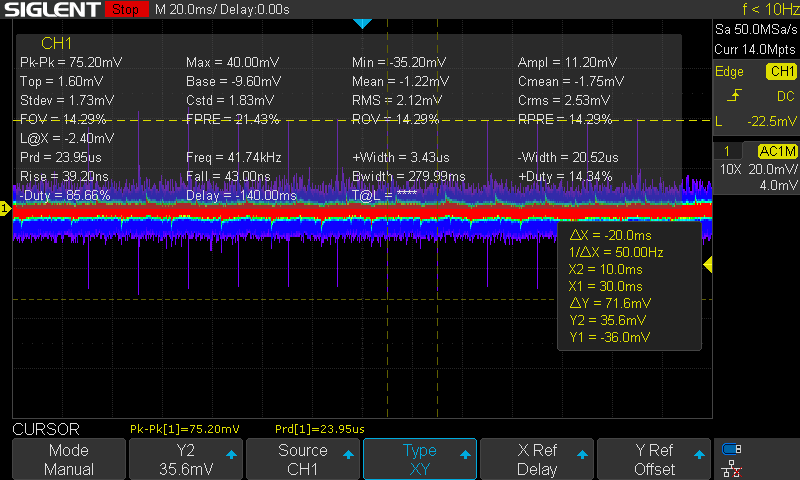
Task: Select the Type XY softkey
Action: point(419,459)
